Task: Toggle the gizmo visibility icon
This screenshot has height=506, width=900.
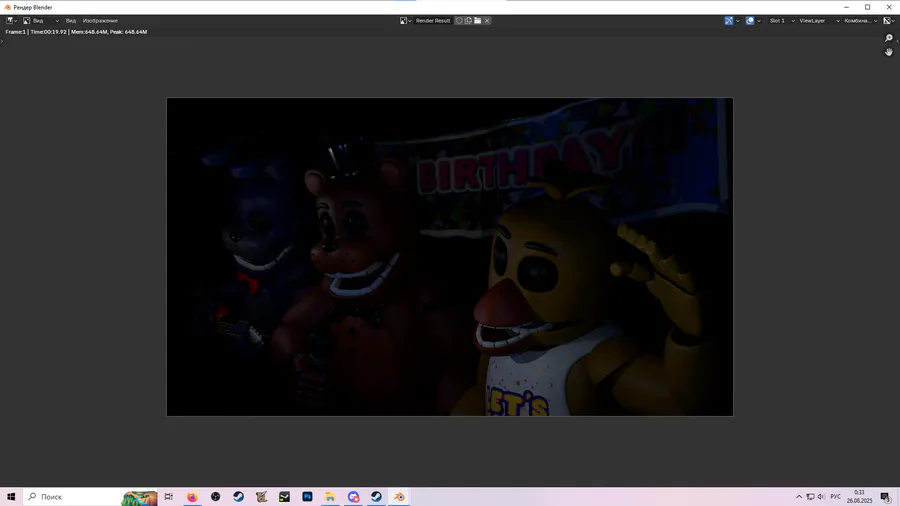Action: tap(729, 21)
